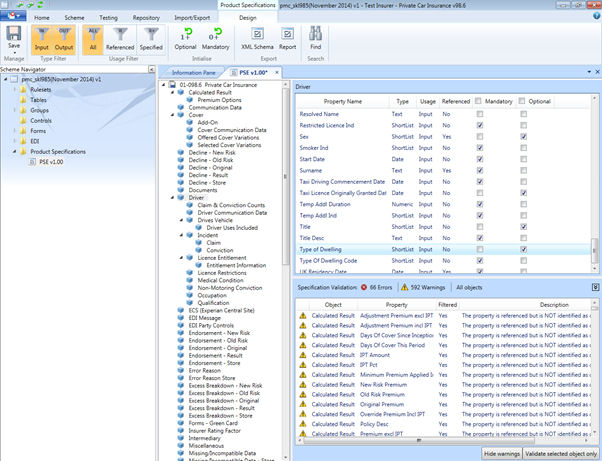
Task: Initialise properties as Optional
Action: click(x=186, y=40)
